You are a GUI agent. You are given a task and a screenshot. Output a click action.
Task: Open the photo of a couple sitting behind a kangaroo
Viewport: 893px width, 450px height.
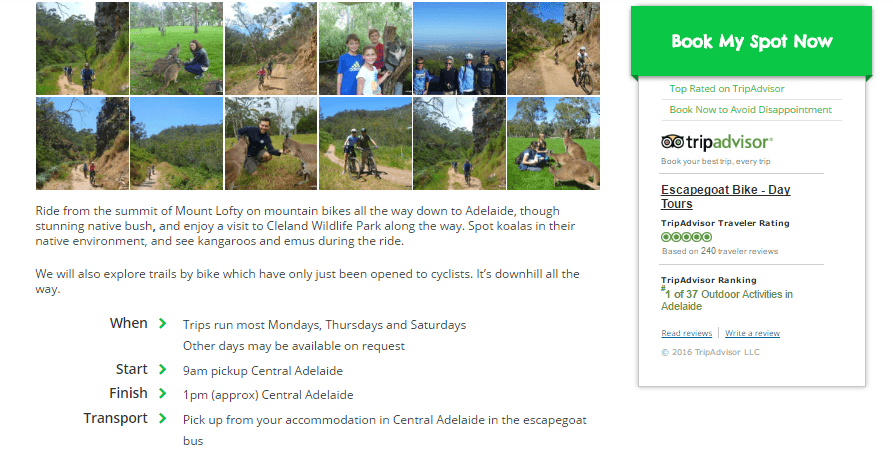coord(553,143)
